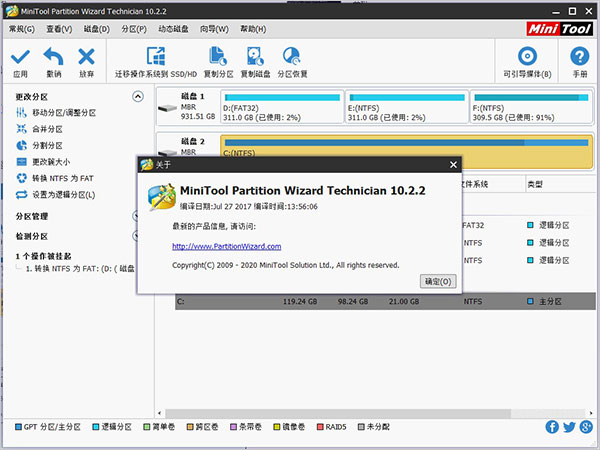The image size is (600, 450).
Task: Select Change Cluster Size (更改簇大小)
Action: (x=43, y=162)
